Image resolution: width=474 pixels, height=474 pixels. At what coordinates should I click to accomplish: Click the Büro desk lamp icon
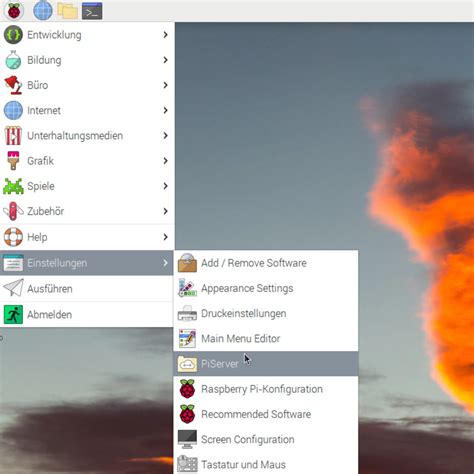tap(13, 85)
